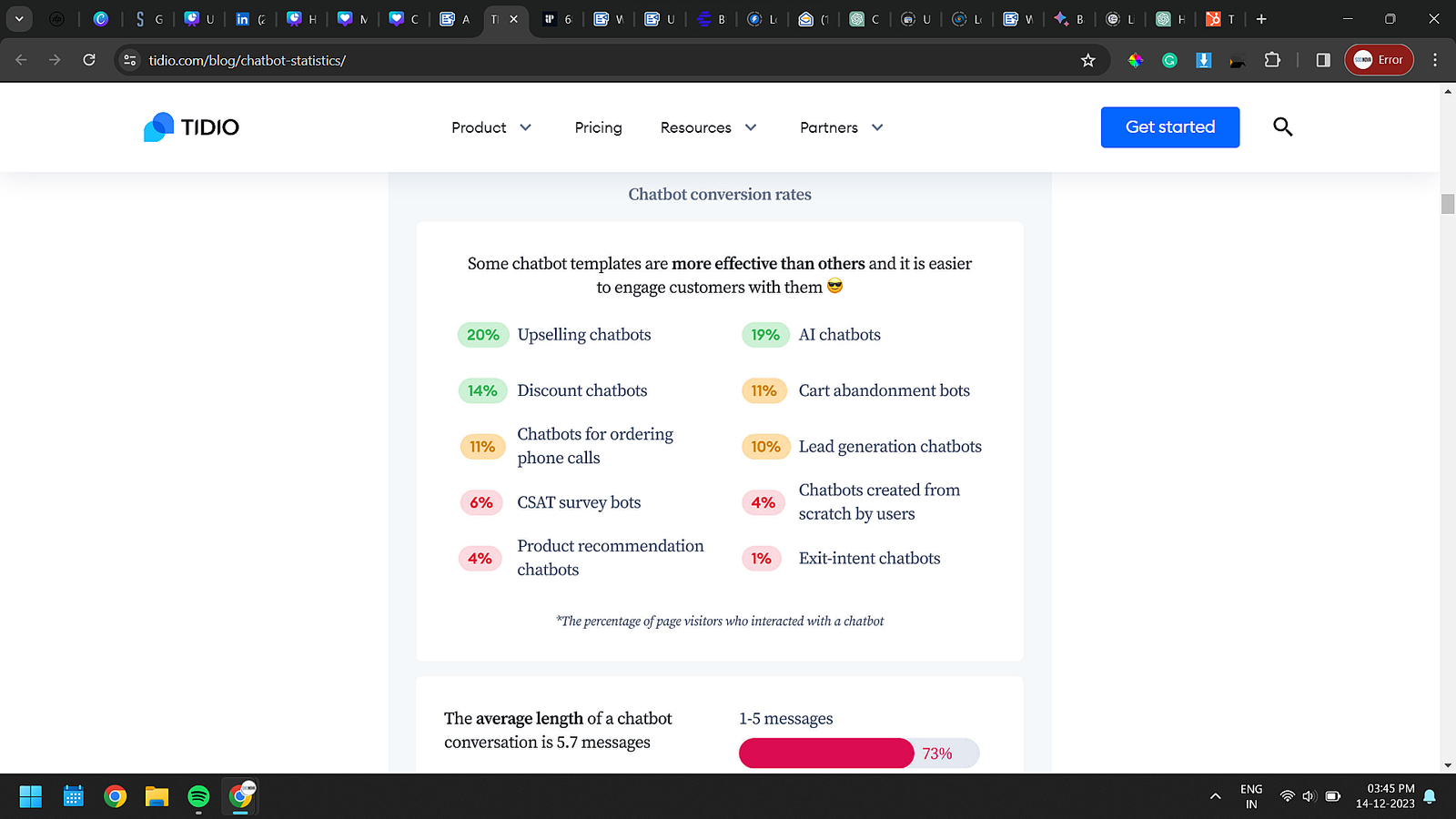Open File Explorer from the taskbar
Viewport: 1456px width, 819px height.
(x=157, y=797)
